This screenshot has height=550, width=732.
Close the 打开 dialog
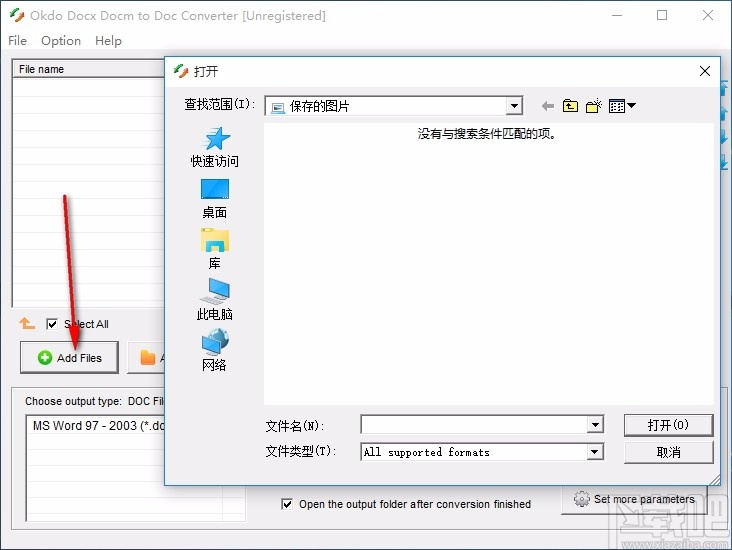tap(705, 71)
